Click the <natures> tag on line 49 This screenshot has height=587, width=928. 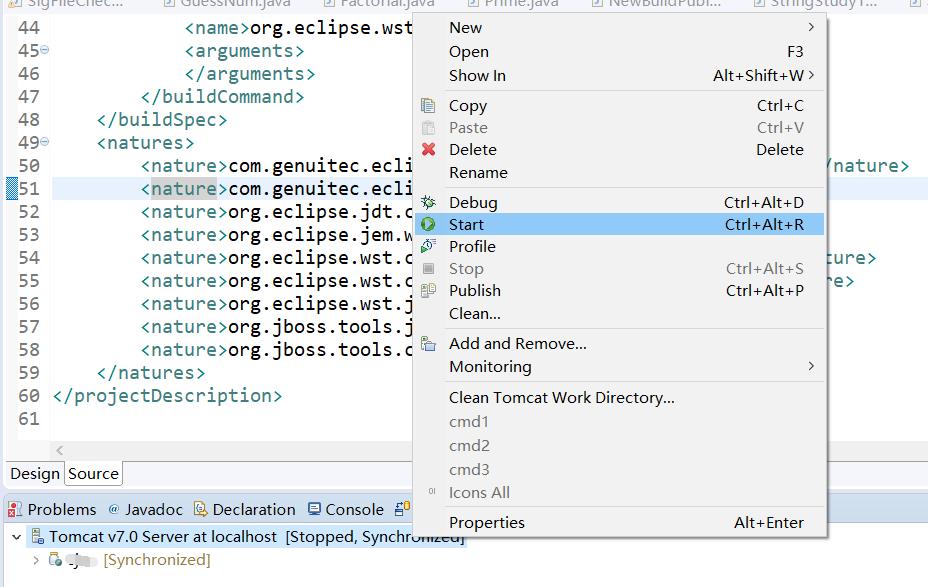[146, 143]
